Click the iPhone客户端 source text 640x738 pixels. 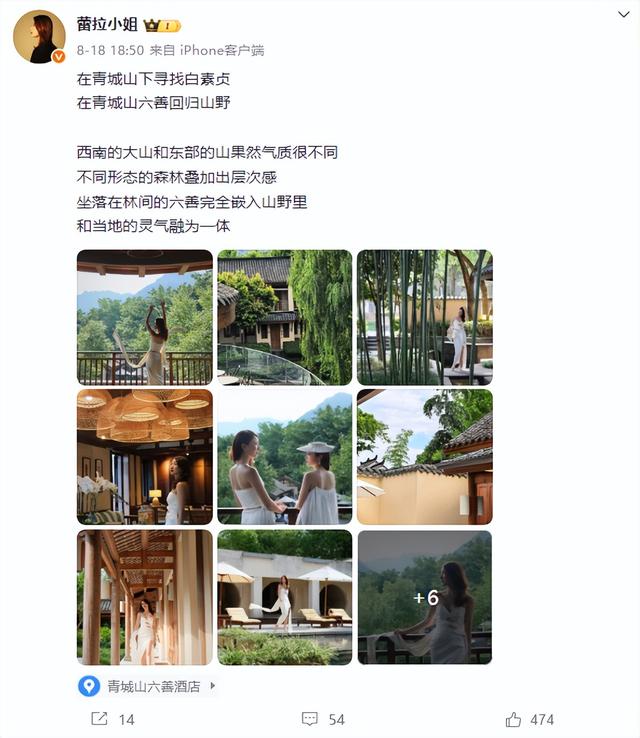click(222, 50)
